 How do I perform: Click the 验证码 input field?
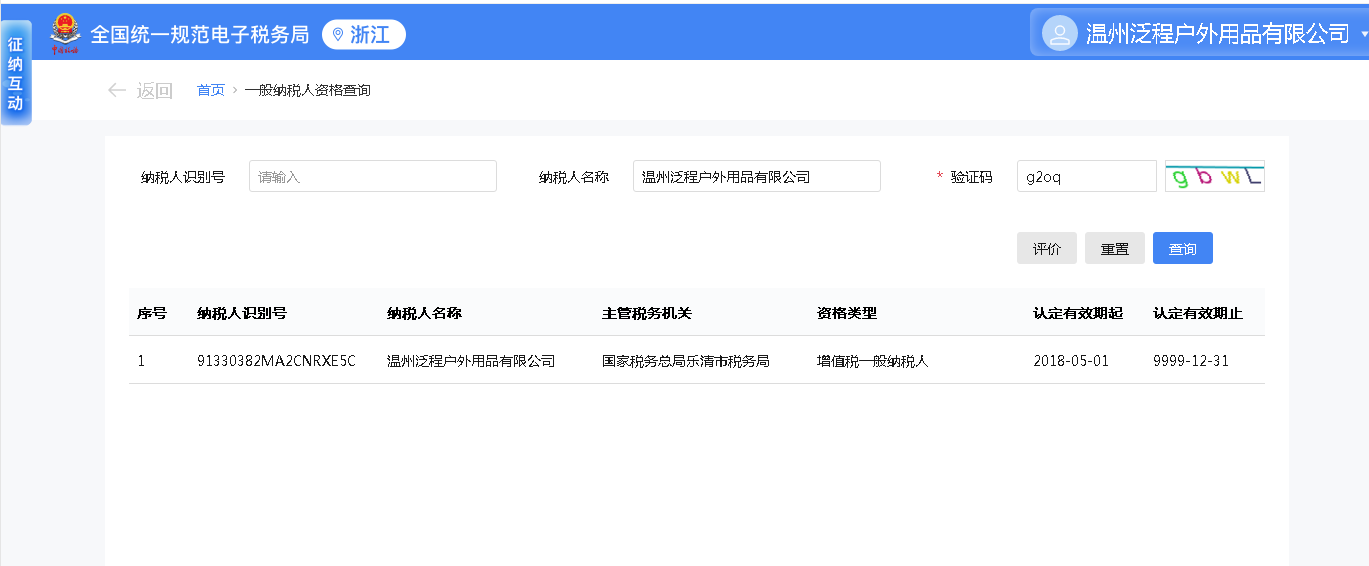tap(1086, 177)
